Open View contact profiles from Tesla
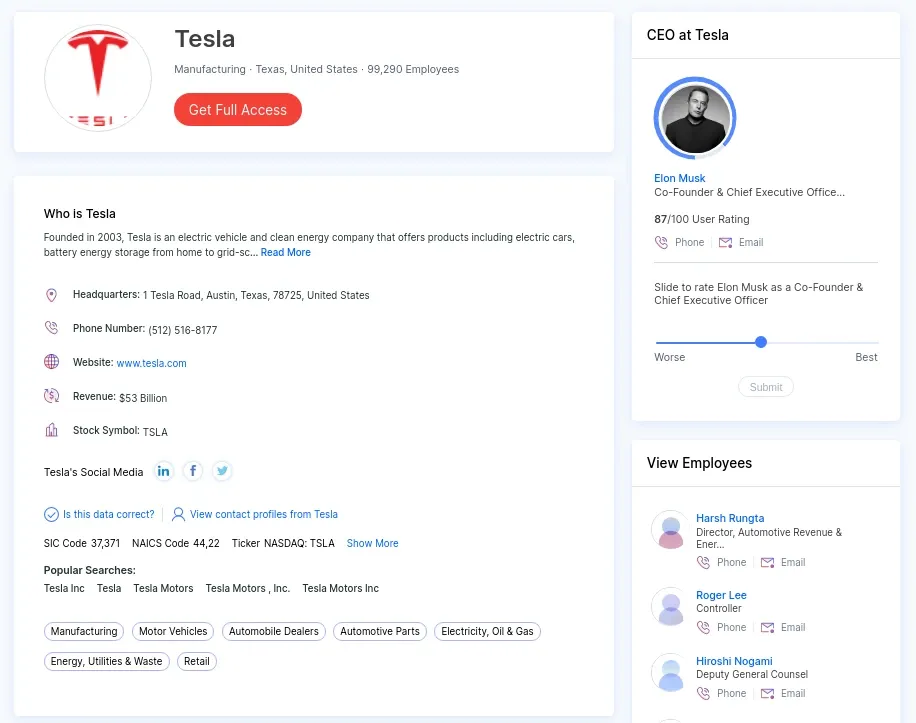The height and width of the screenshot is (723, 916). [263, 514]
